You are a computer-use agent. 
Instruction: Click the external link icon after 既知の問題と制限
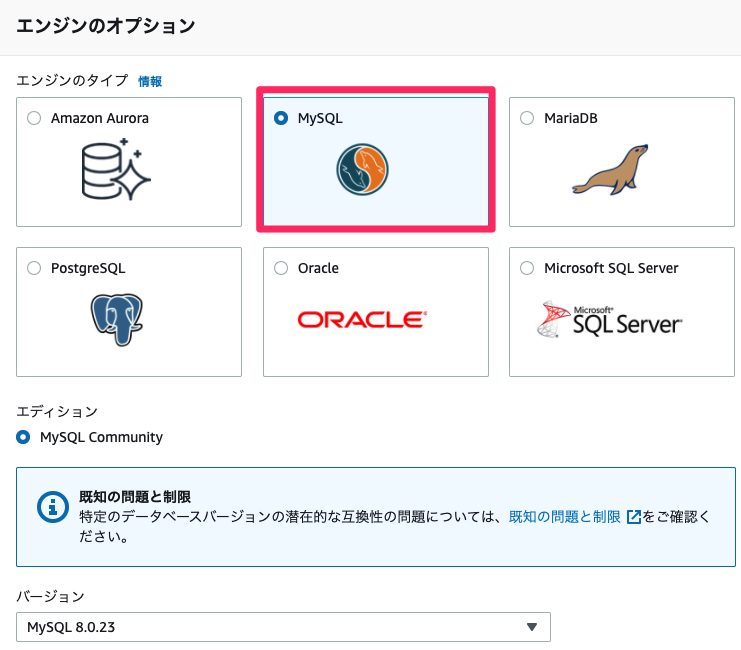click(x=633, y=517)
